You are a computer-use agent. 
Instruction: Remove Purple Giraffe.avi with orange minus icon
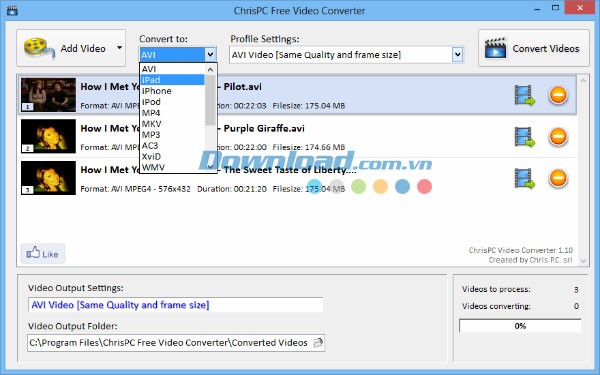pos(558,137)
